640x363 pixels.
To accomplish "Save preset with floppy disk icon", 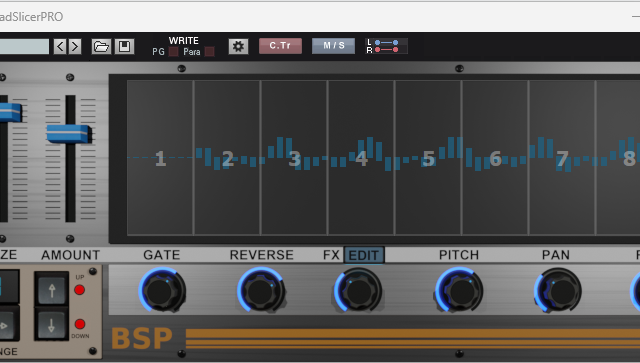I will 124,47.
